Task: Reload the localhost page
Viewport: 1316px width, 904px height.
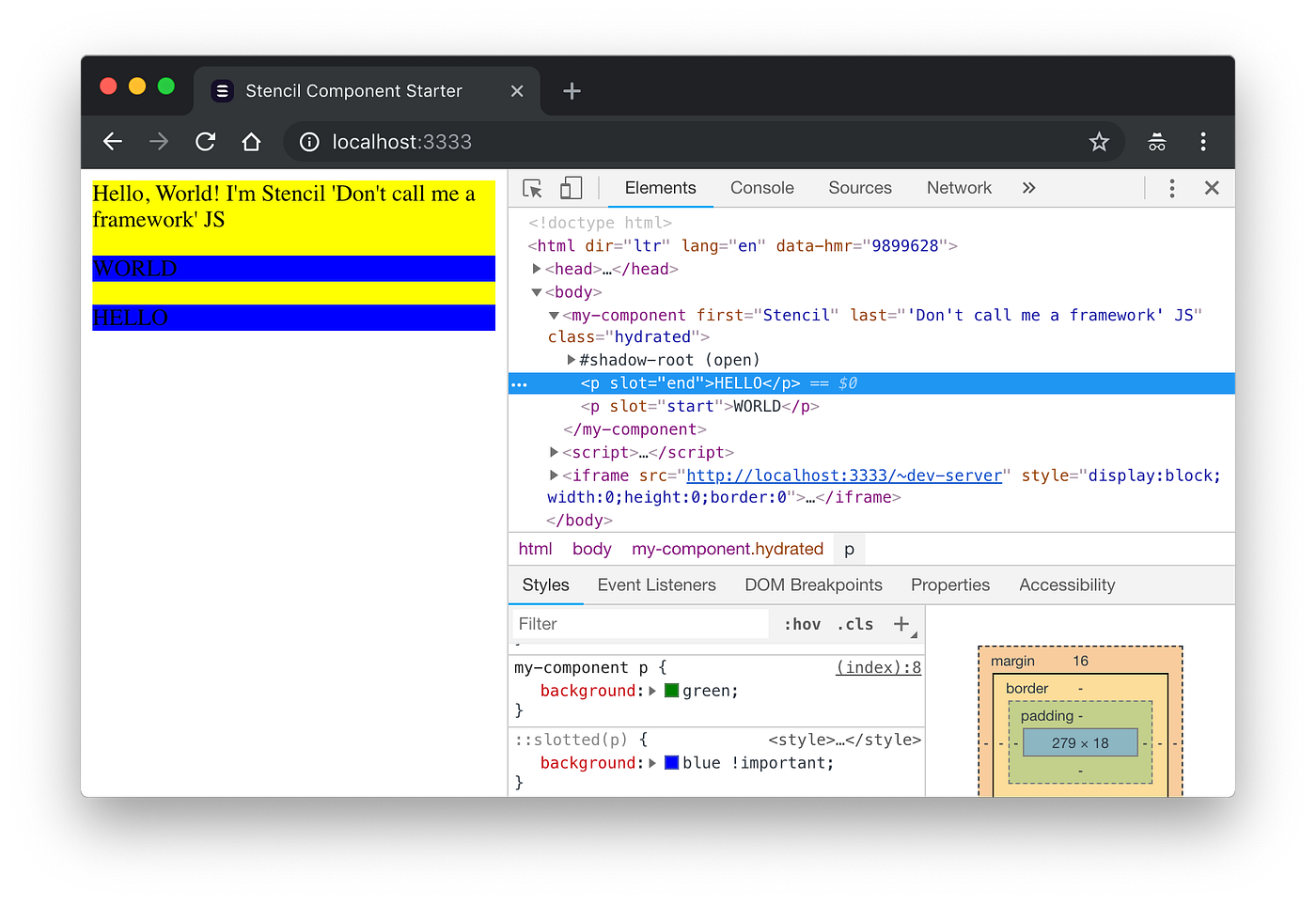Action: [x=205, y=142]
